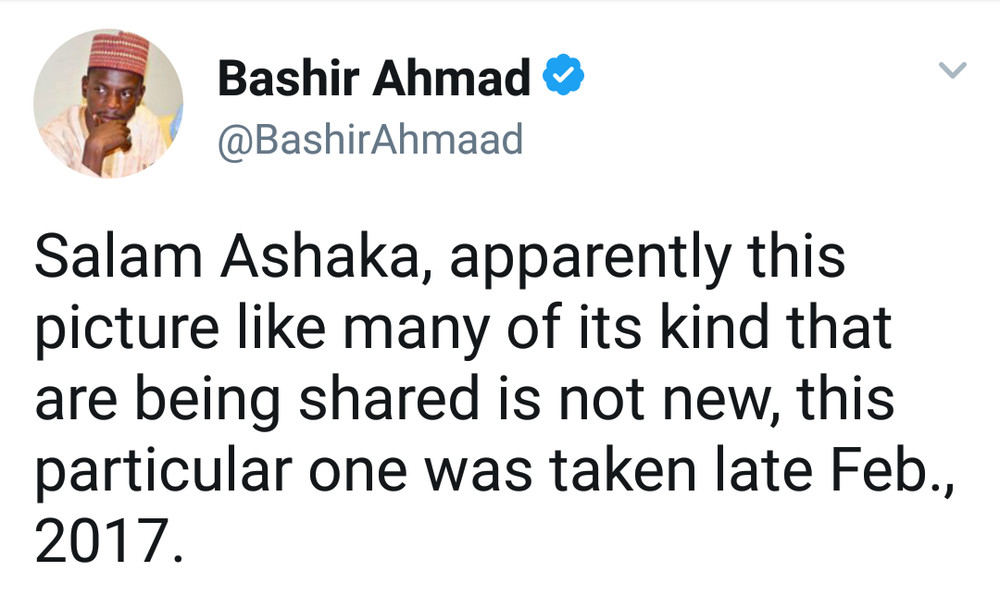Select the word "particular" in the tweet
Viewport: 1000px width, 609px height.
(164, 473)
